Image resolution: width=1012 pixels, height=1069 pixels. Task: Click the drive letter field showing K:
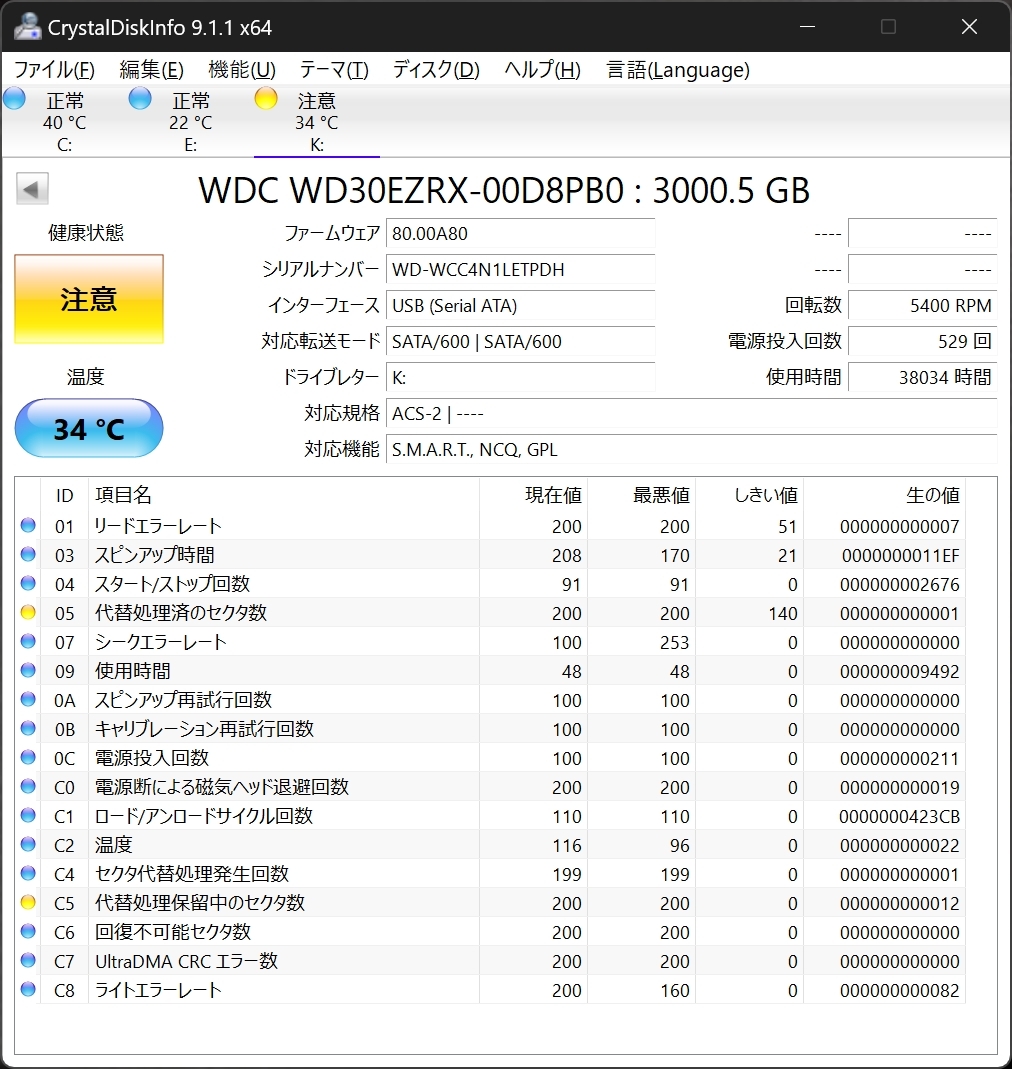click(520, 377)
